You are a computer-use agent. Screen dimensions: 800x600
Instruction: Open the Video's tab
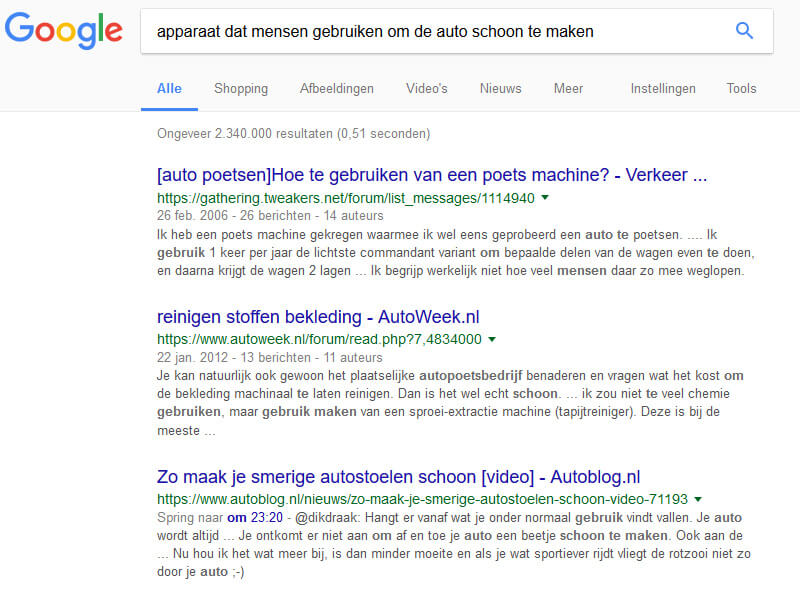pos(427,89)
